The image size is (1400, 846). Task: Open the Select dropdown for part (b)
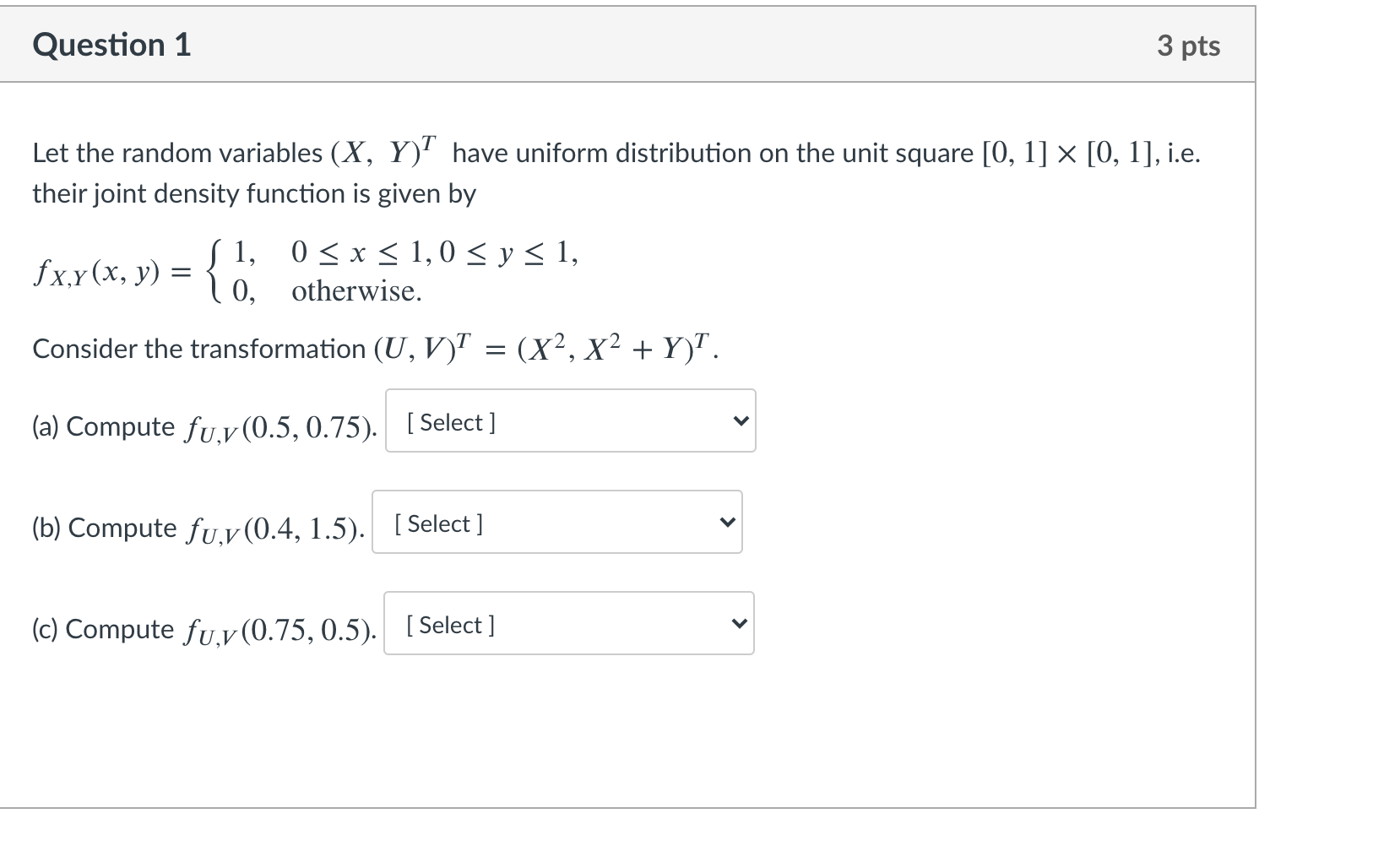pyautogui.click(x=557, y=522)
